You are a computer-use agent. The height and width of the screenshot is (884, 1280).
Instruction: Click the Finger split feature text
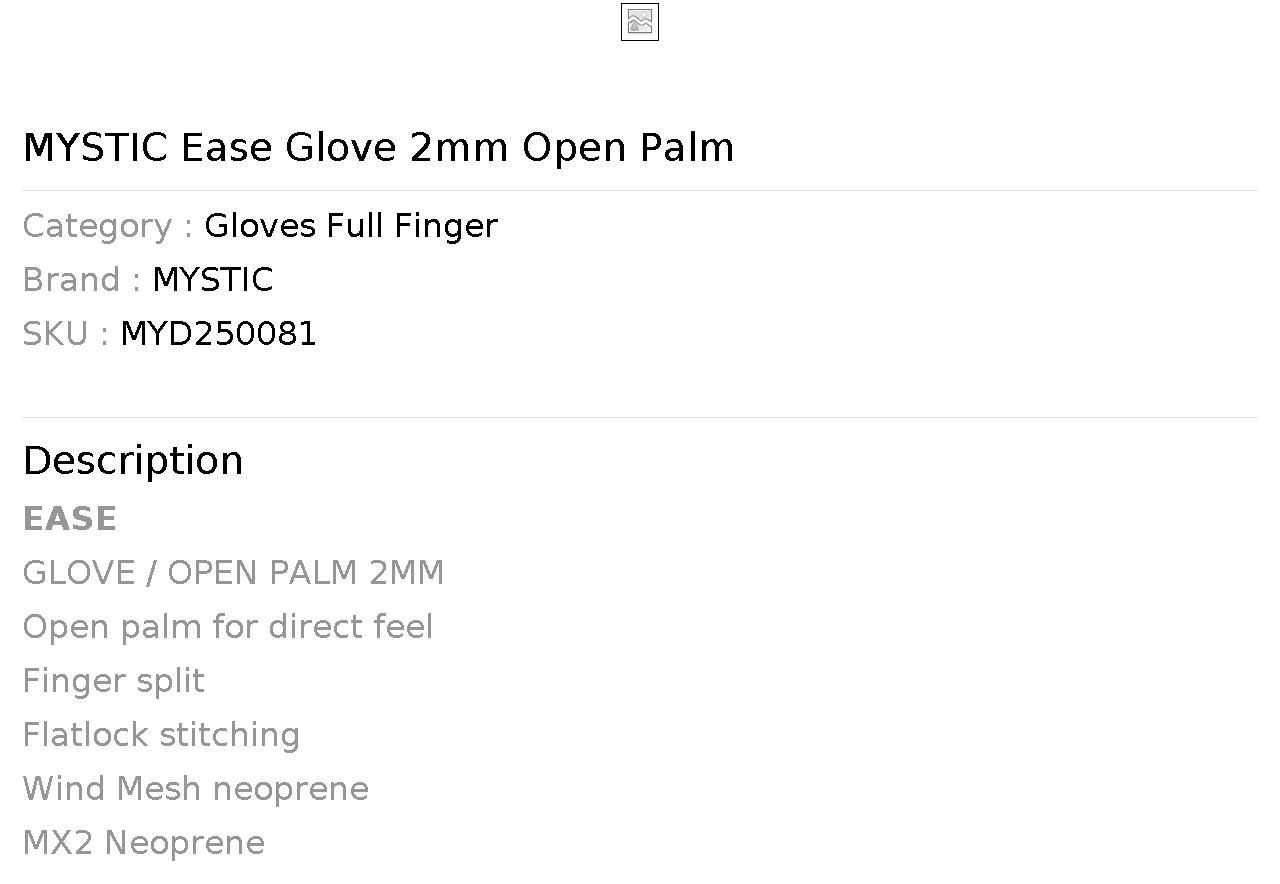click(113, 681)
